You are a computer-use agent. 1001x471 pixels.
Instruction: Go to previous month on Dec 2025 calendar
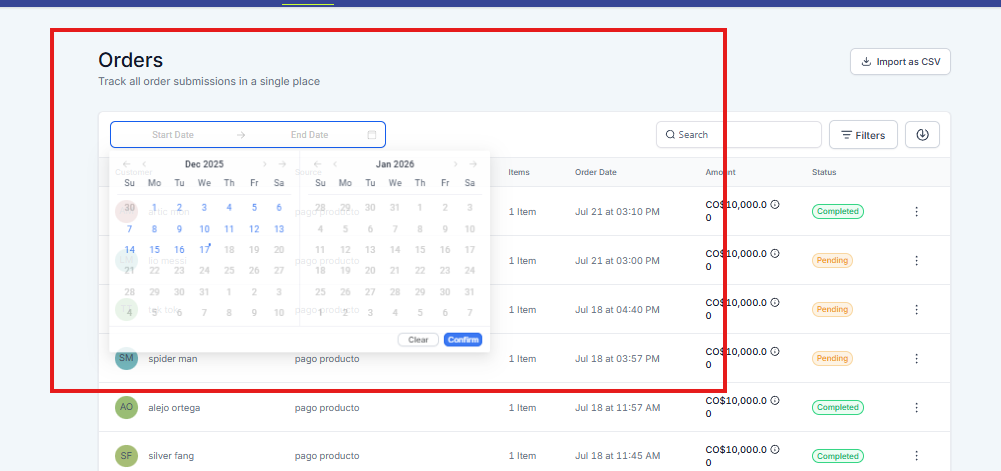(145, 164)
